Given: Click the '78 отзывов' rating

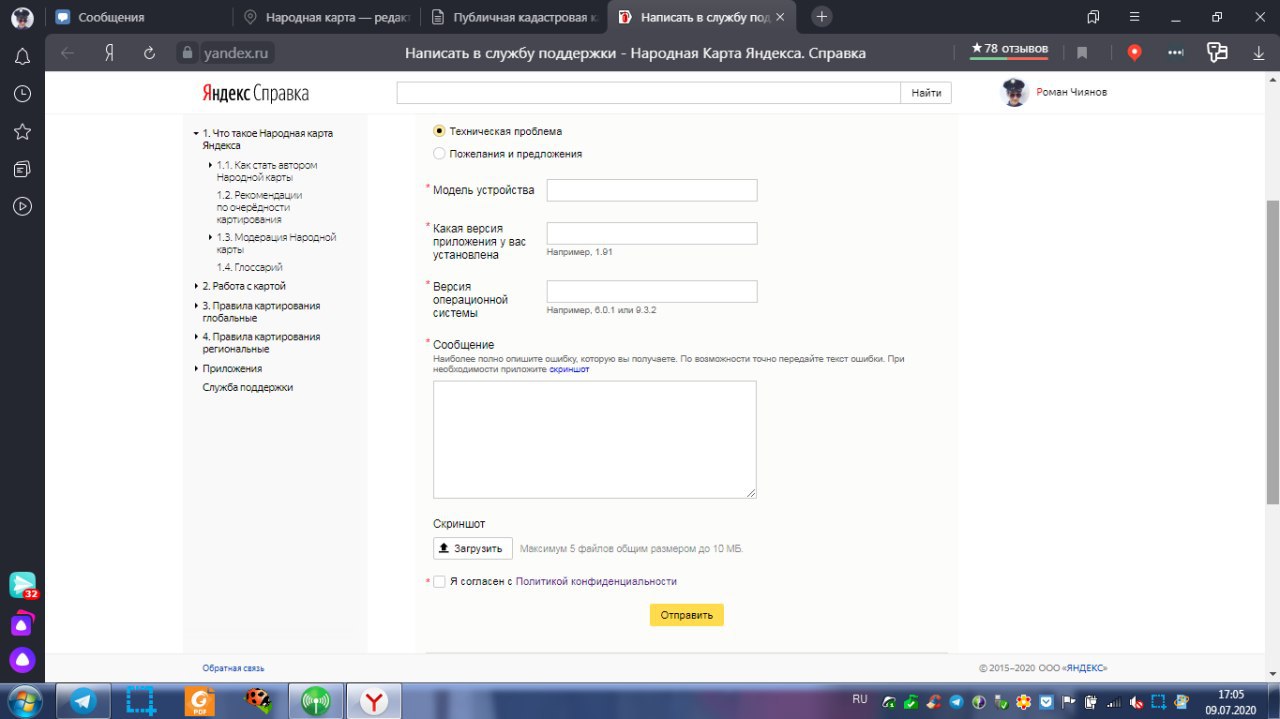Looking at the screenshot, I should [x=1009, y=49].
